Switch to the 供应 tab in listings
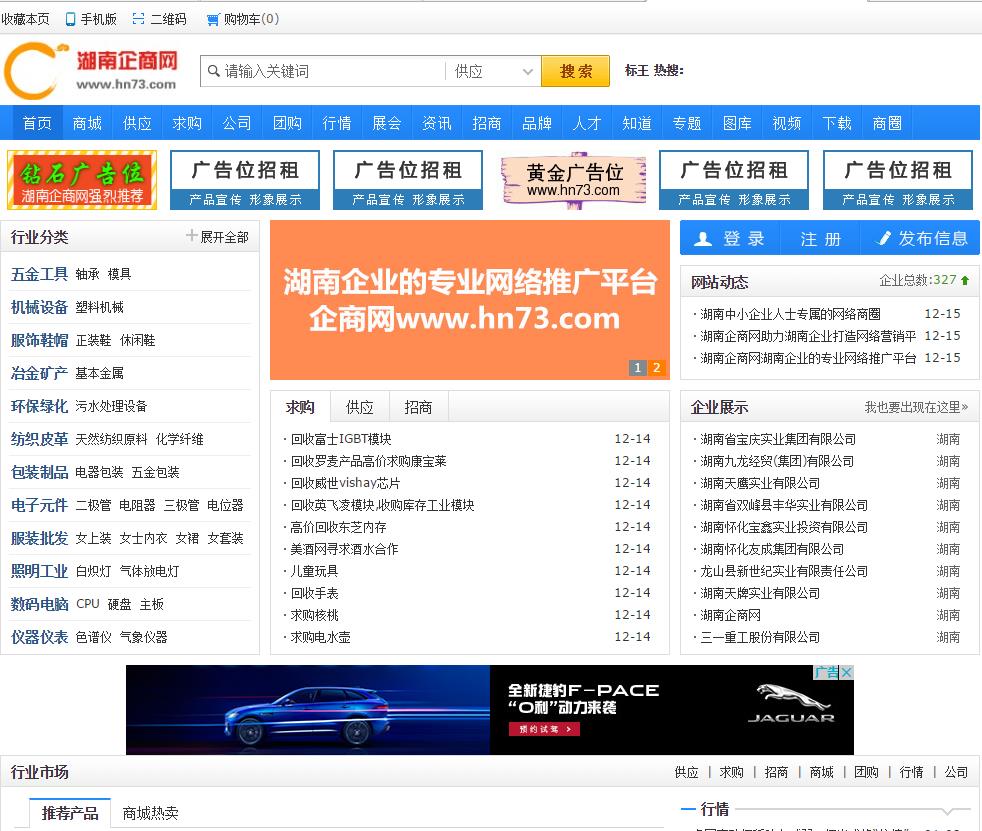The height and width of the screenshot is (831, 982). 359,407
